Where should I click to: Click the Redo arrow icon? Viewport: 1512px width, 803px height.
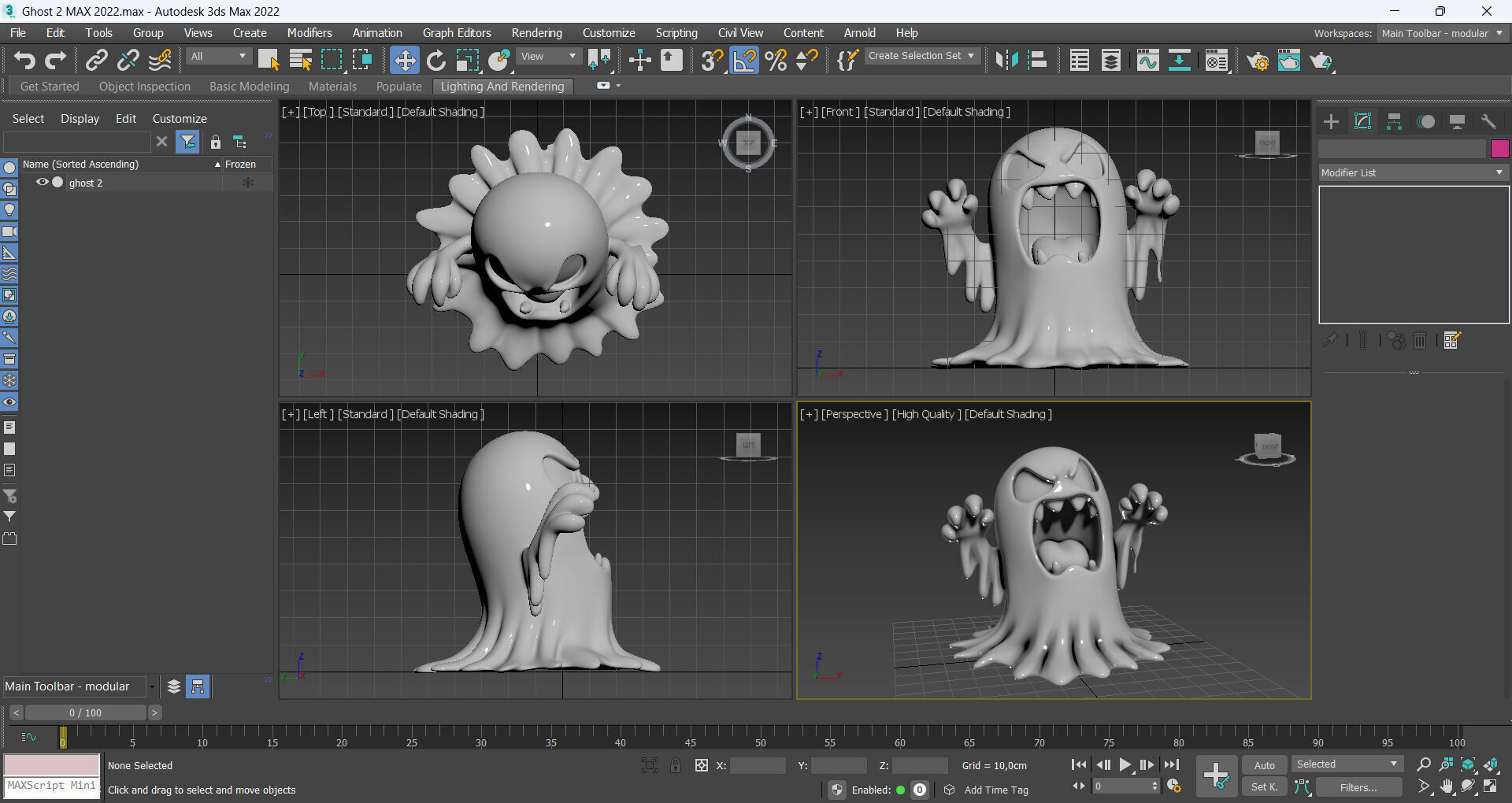56,61
